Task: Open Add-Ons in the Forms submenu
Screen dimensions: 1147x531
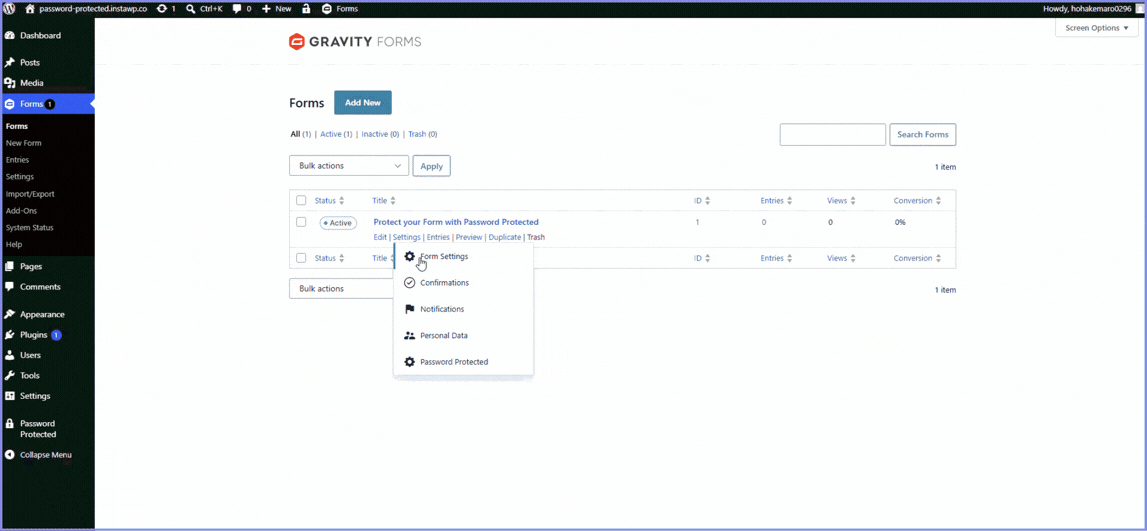Action: pyautogui.click(x=21, y=211)
